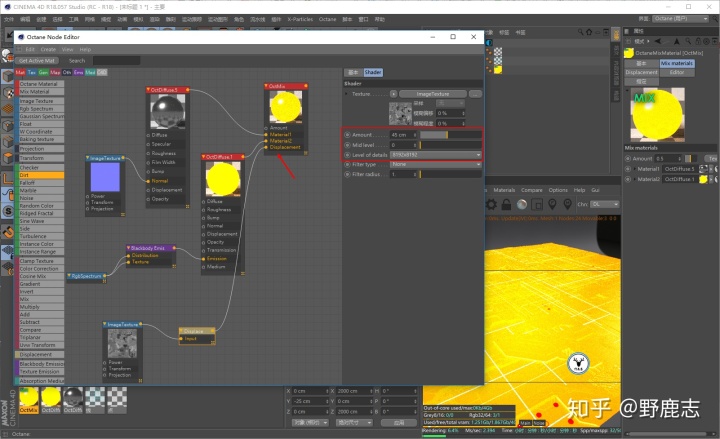The image size is (720, 439).
Task: Click the Live Viewer settings gear icon
Action: 491,204
